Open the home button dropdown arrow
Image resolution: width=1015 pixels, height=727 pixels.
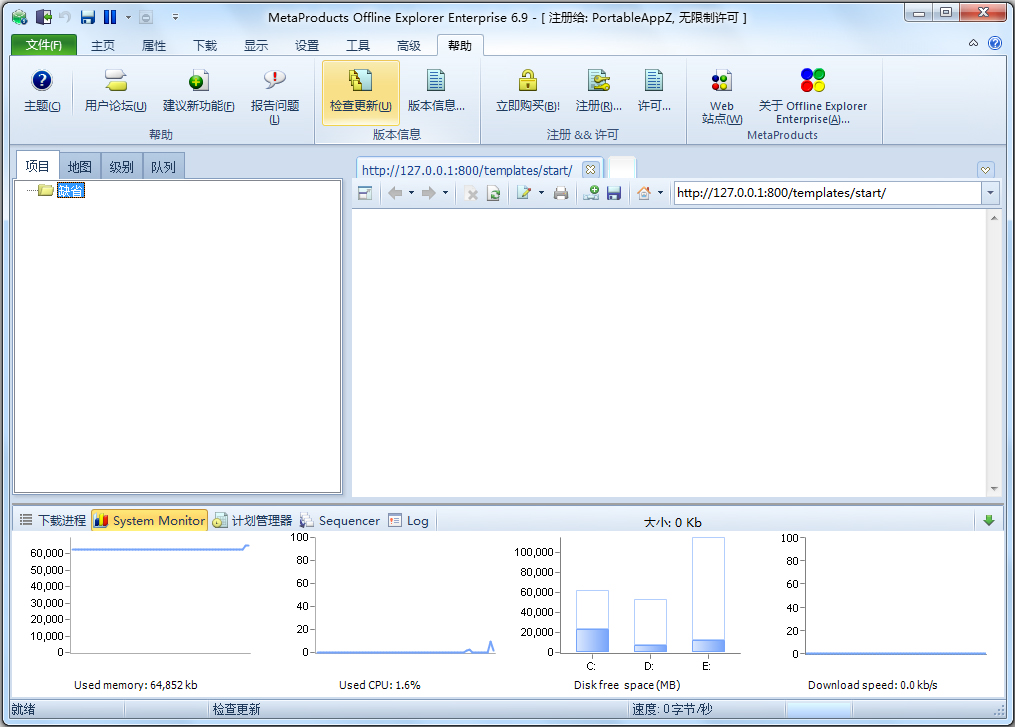coord(660,193)
